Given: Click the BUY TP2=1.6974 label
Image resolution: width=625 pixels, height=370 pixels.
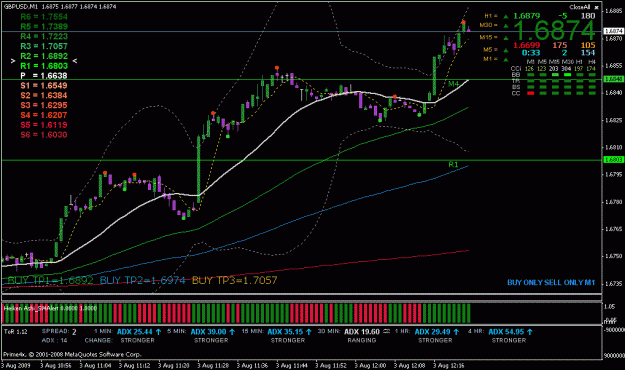Looking at the screenshot, I should 143,280.
